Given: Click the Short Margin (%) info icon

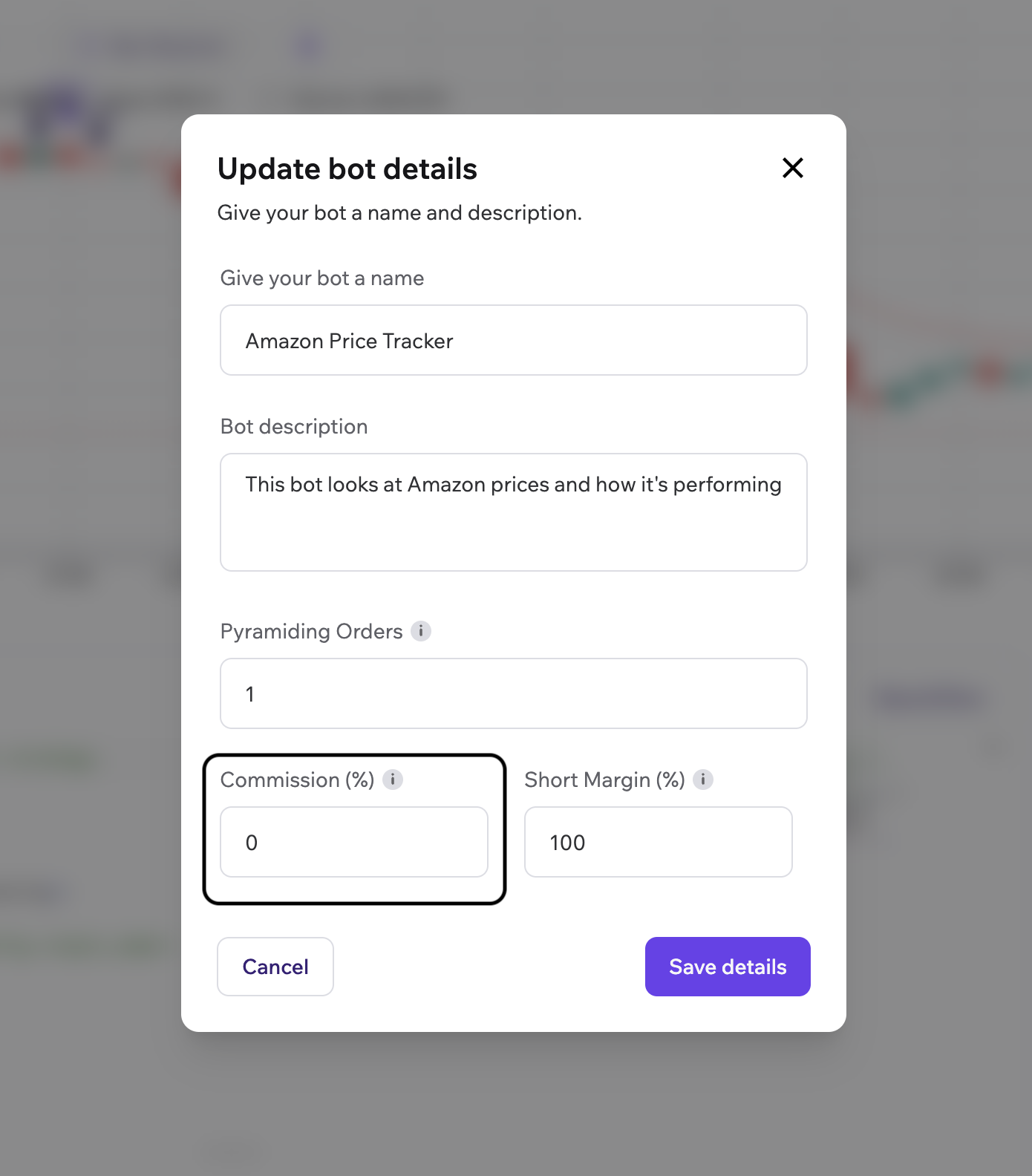Looking at the screenshot, I should point(703,780).
